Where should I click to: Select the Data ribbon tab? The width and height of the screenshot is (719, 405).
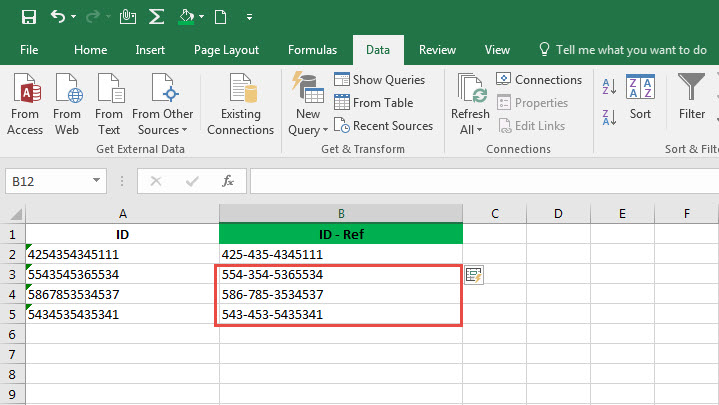[378, 50]
